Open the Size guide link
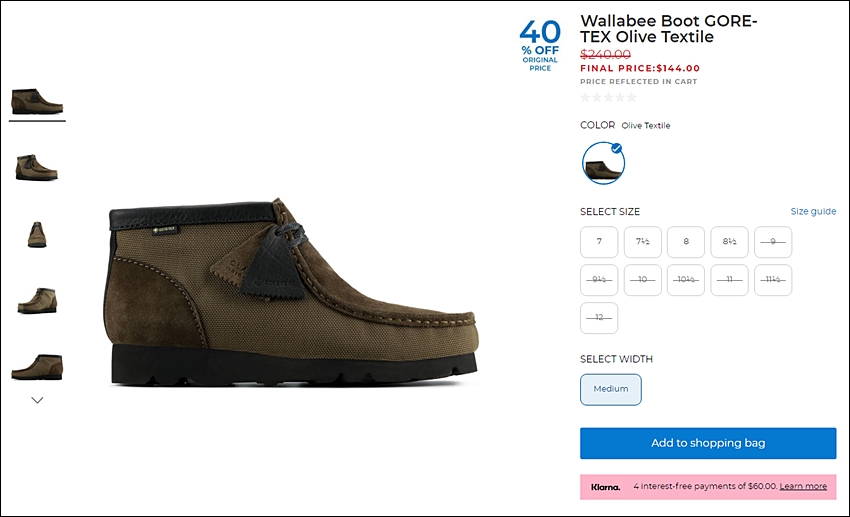 click(813, 211)
